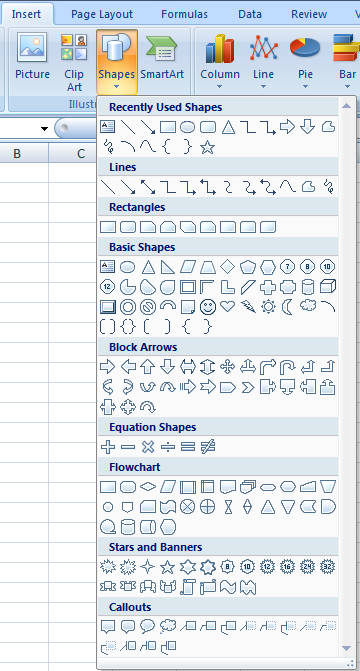Select the Flowchart Or shape

click(x=208, y=507)
